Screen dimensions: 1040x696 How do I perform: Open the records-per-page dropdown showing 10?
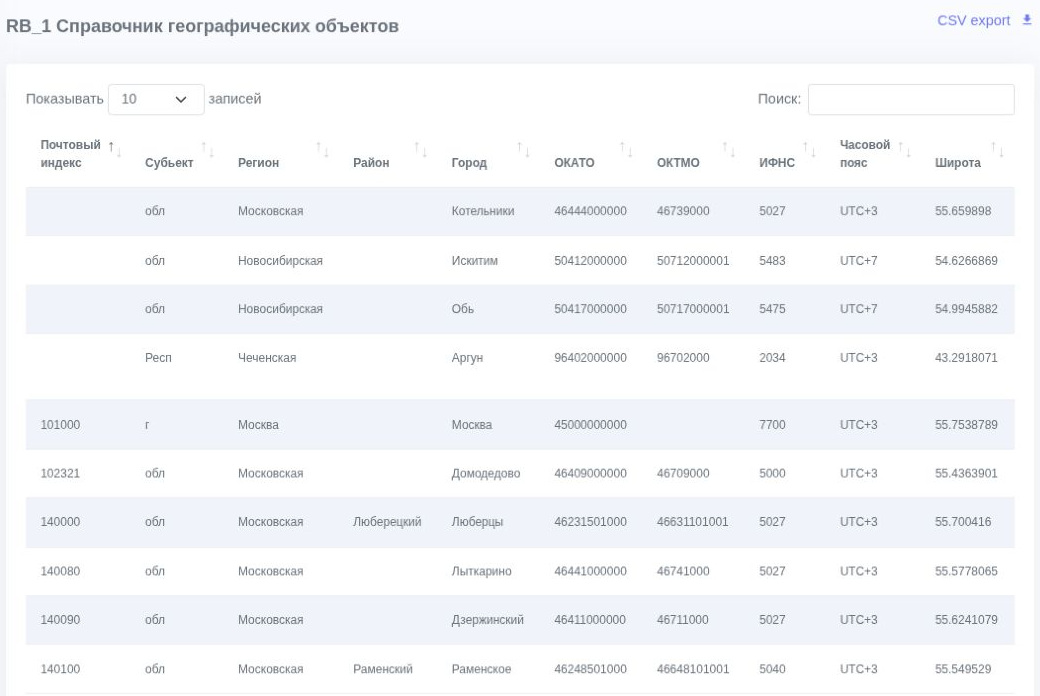coord(156,100)
